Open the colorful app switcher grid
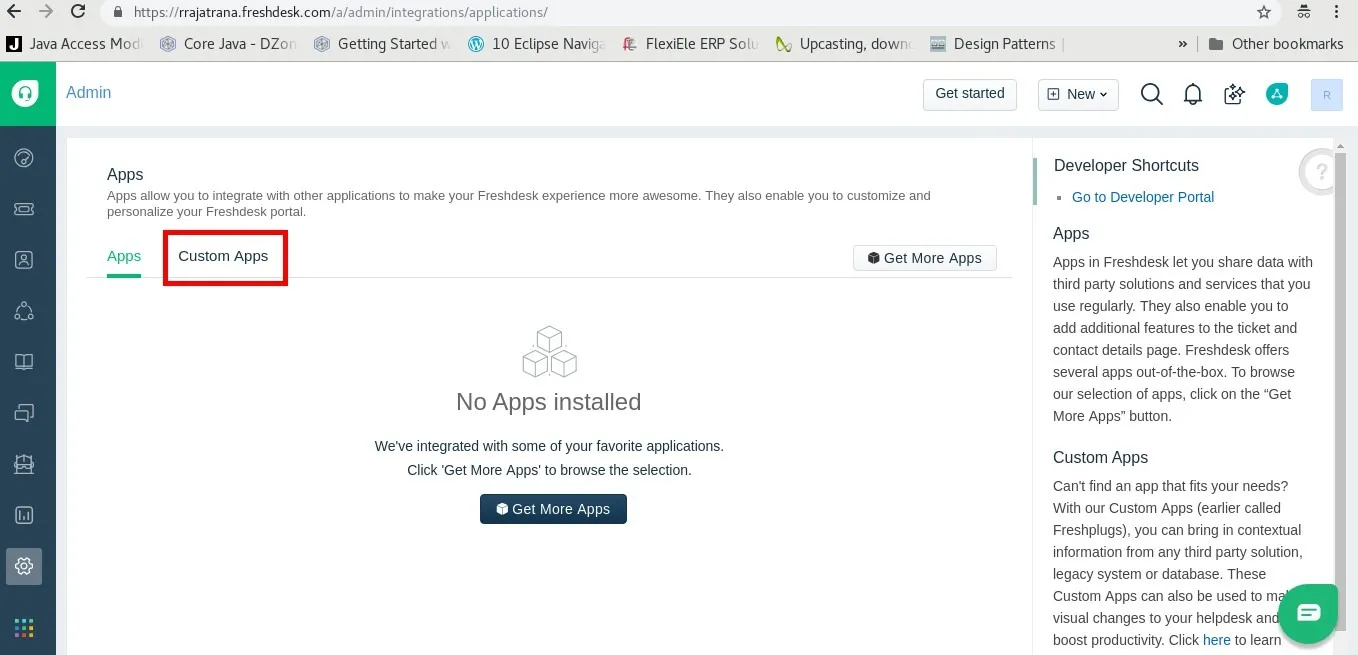The height and width of the screenshot is (655, 1358). tap(24, 628)
